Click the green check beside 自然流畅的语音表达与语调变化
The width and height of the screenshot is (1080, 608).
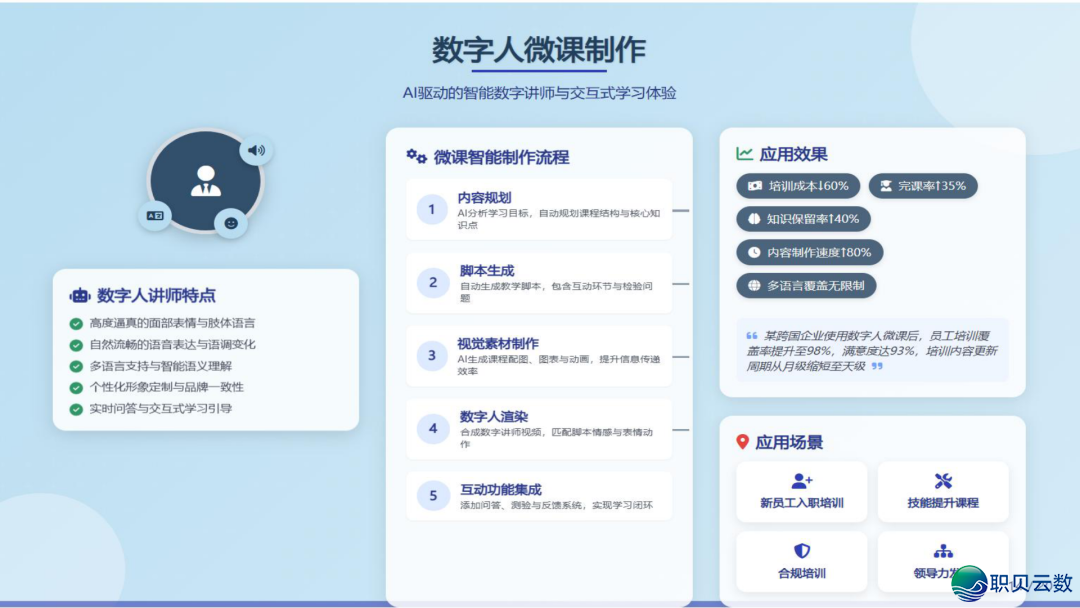[76, 344]
